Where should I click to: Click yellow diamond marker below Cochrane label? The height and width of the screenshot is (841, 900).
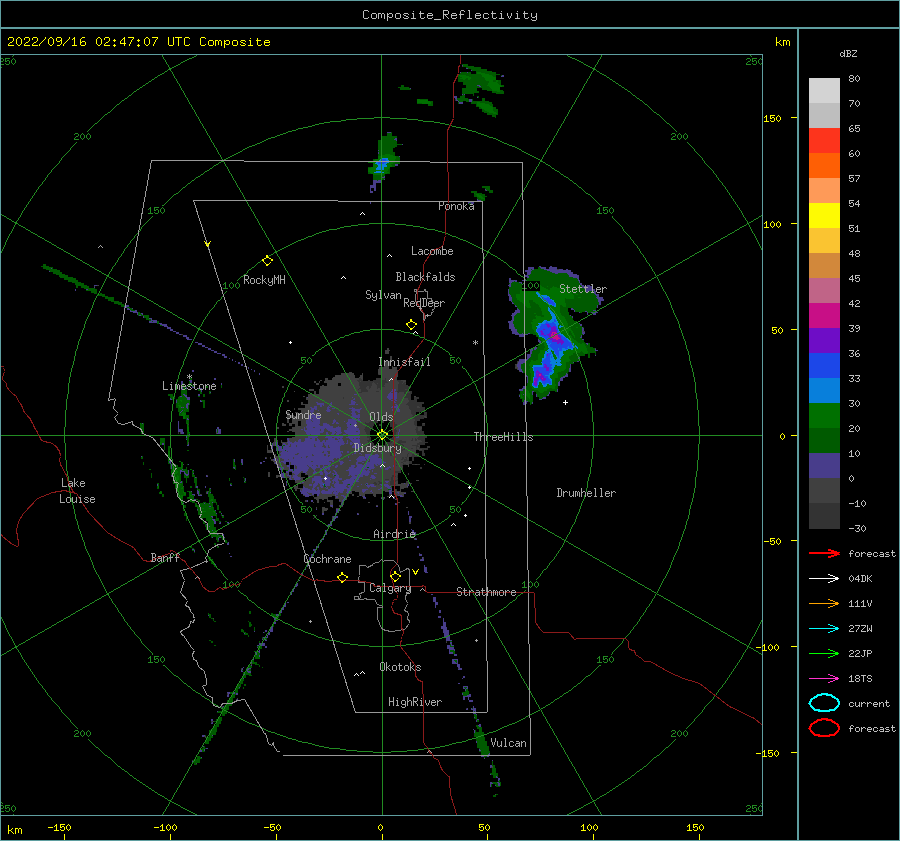(x=343, y=578)
